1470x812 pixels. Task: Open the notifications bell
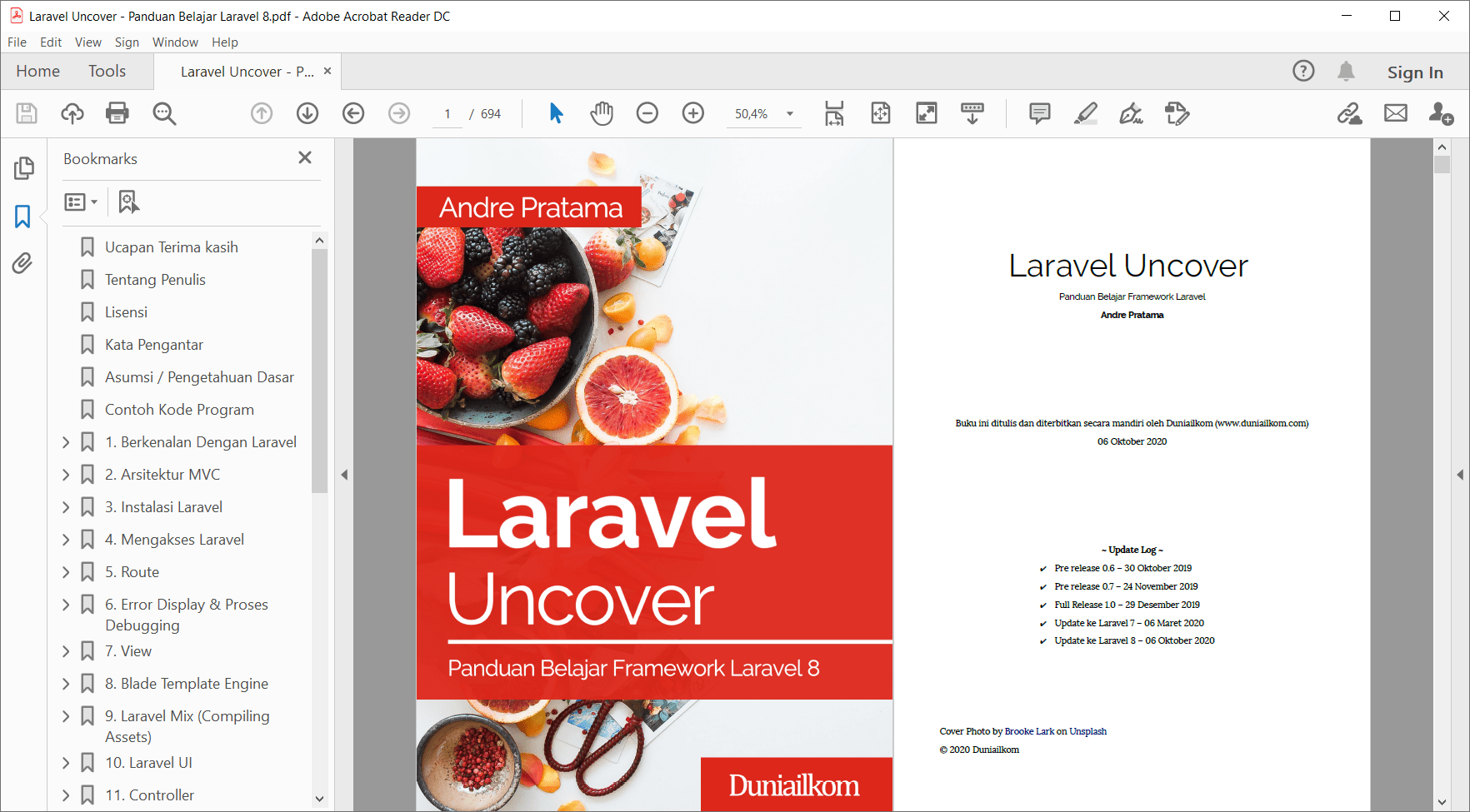pyautogui.click(x=1346, y=72)
